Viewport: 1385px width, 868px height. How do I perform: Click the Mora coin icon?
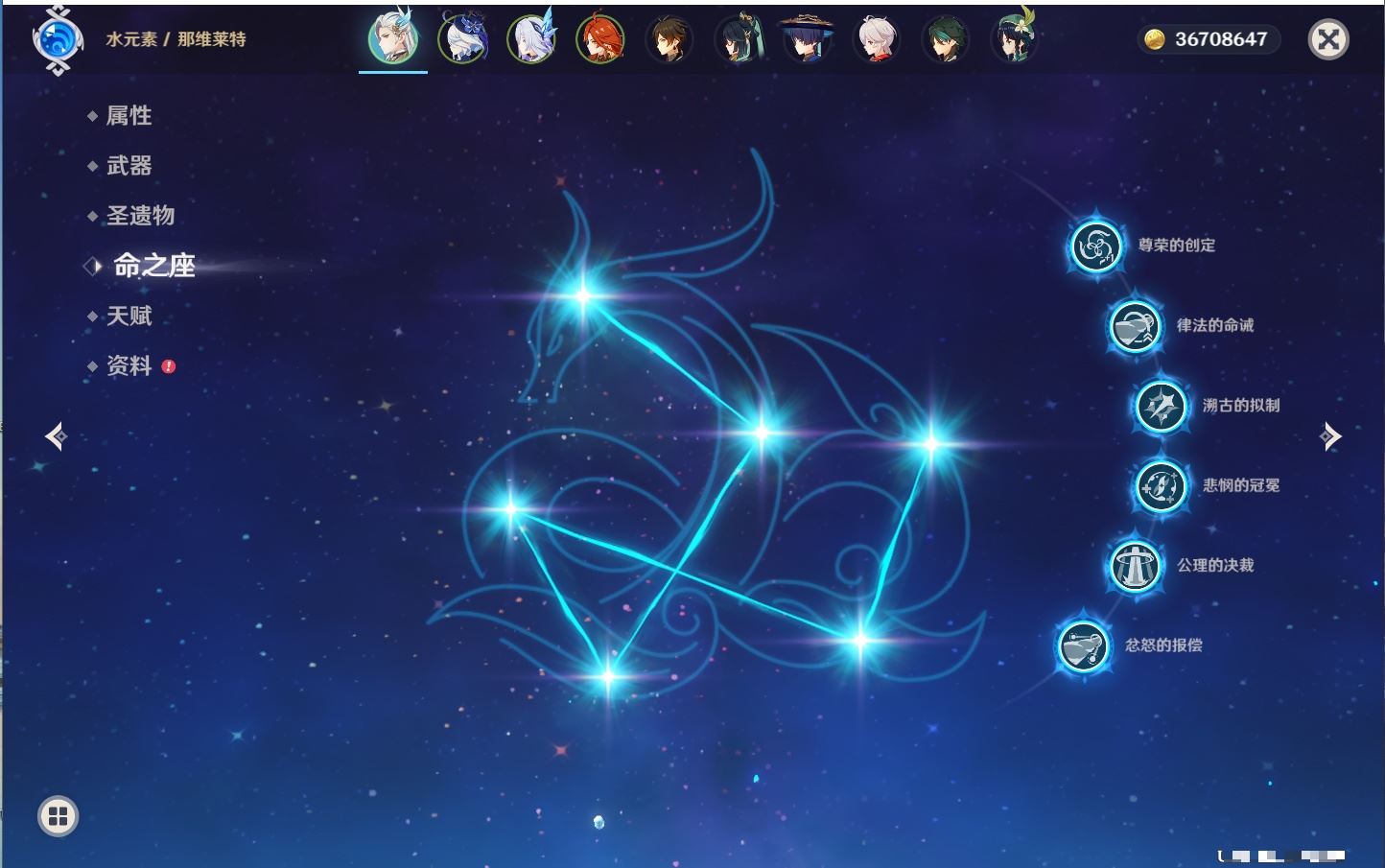pos(1155,39)
